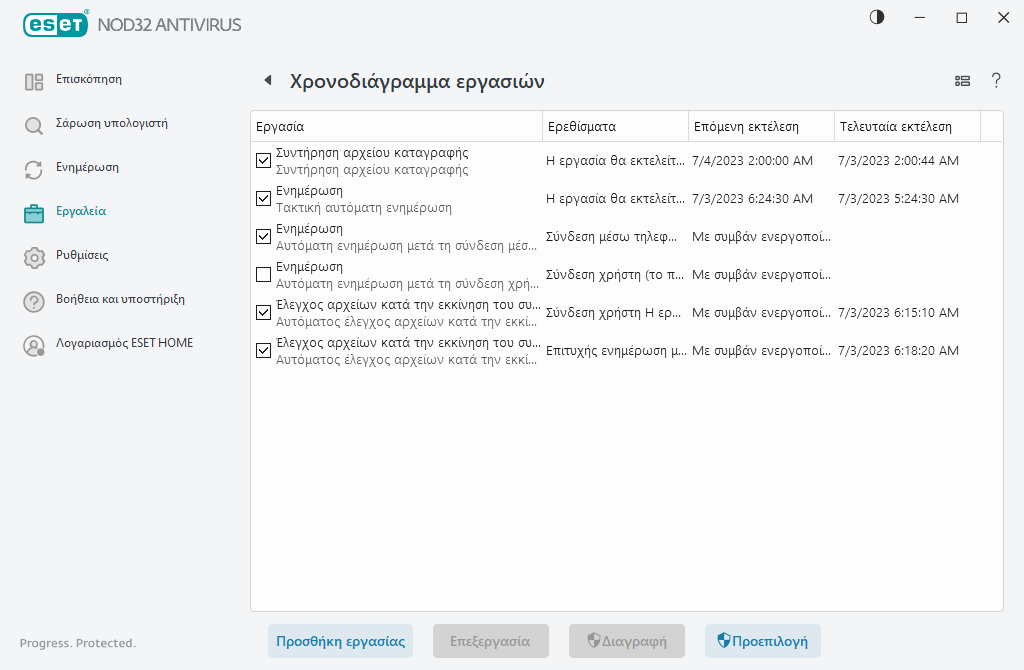Sort by the Εργασία column header
This screenshot has height=670, width=1024.
(395, 127)
